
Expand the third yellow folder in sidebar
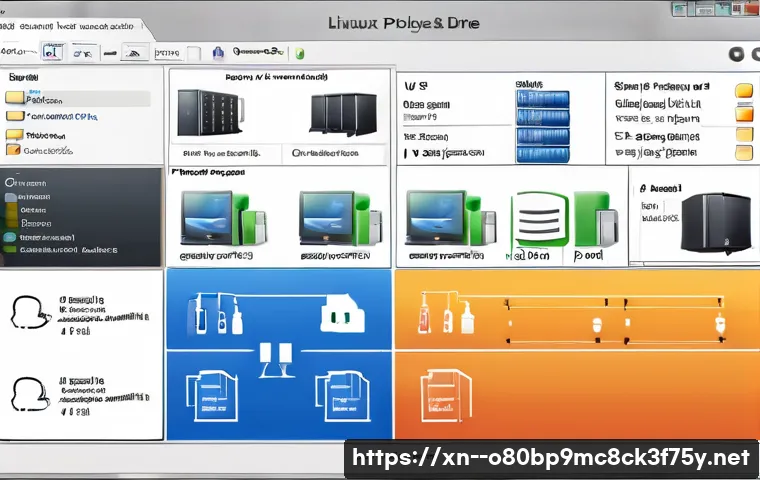pyautogui.click(x=14, y=134)
